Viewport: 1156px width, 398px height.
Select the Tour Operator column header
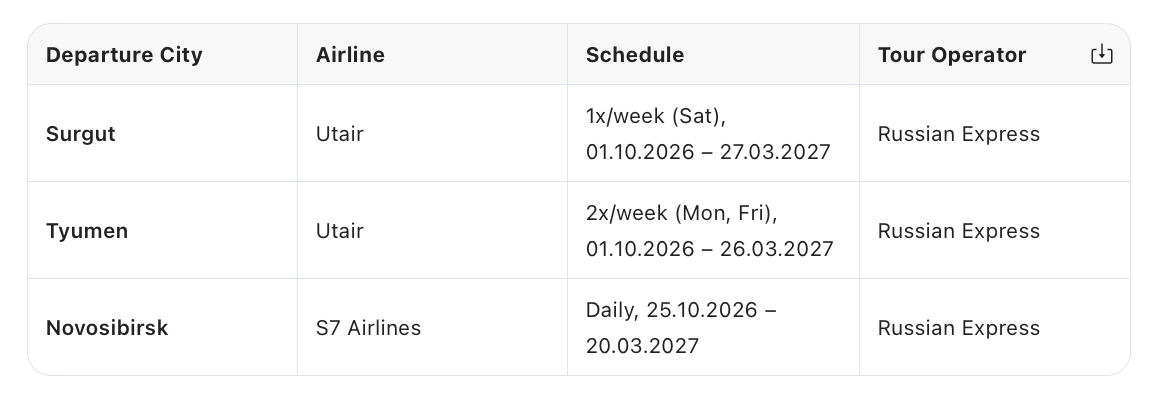(x=952, y=55)
